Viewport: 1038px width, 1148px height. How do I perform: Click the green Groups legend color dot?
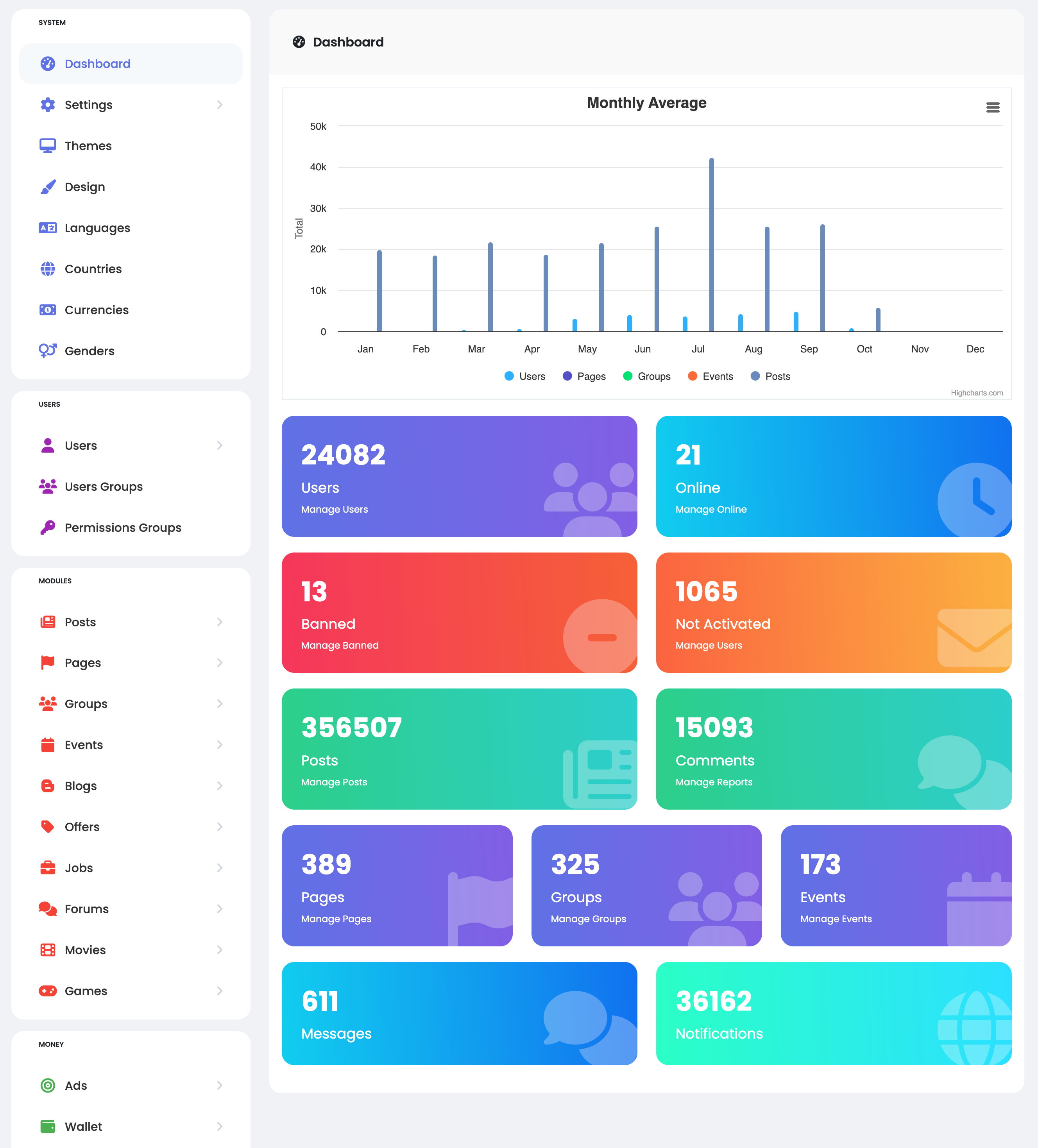[628, 376]
